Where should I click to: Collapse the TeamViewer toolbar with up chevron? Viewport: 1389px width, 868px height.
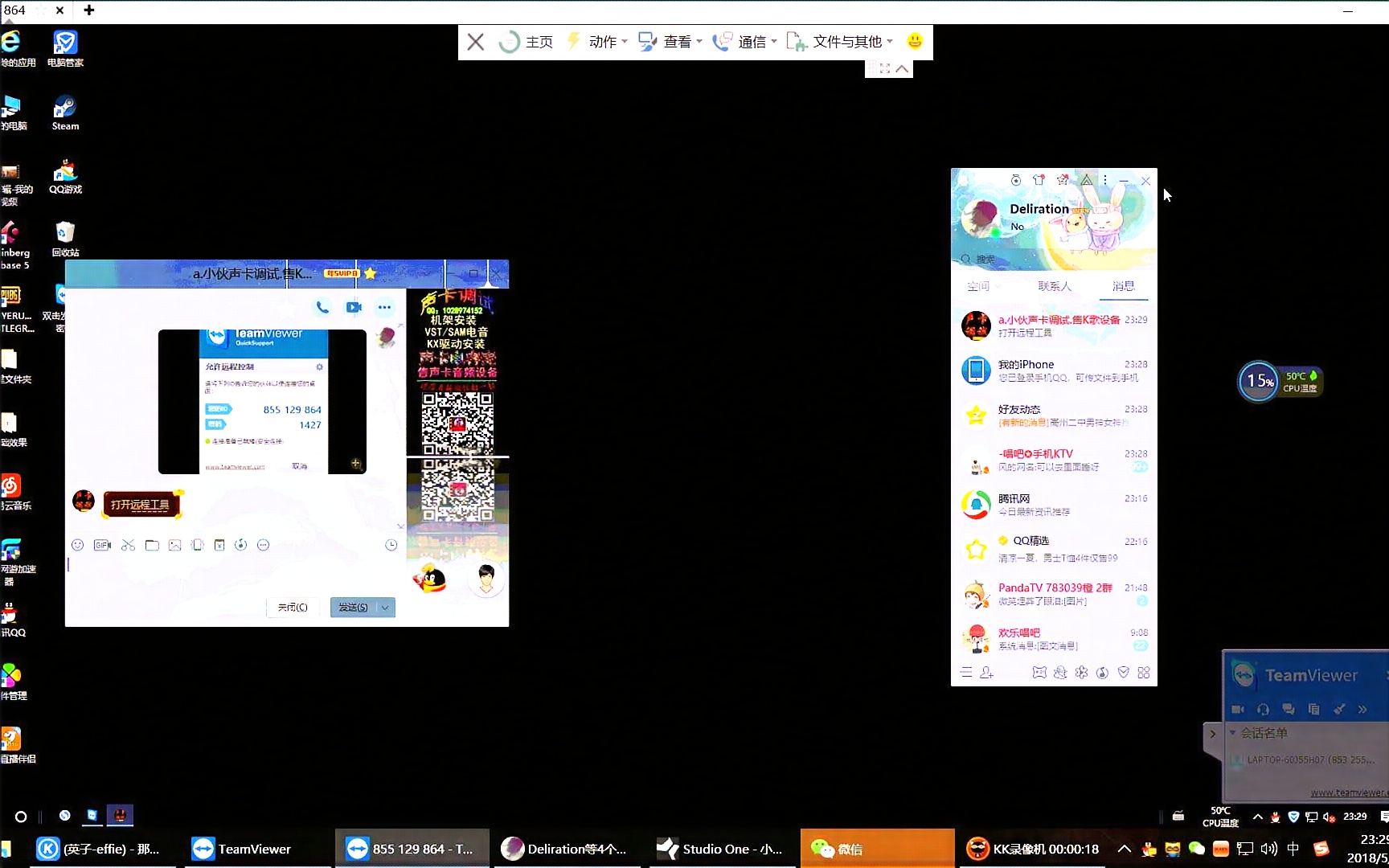pos(903,69)
